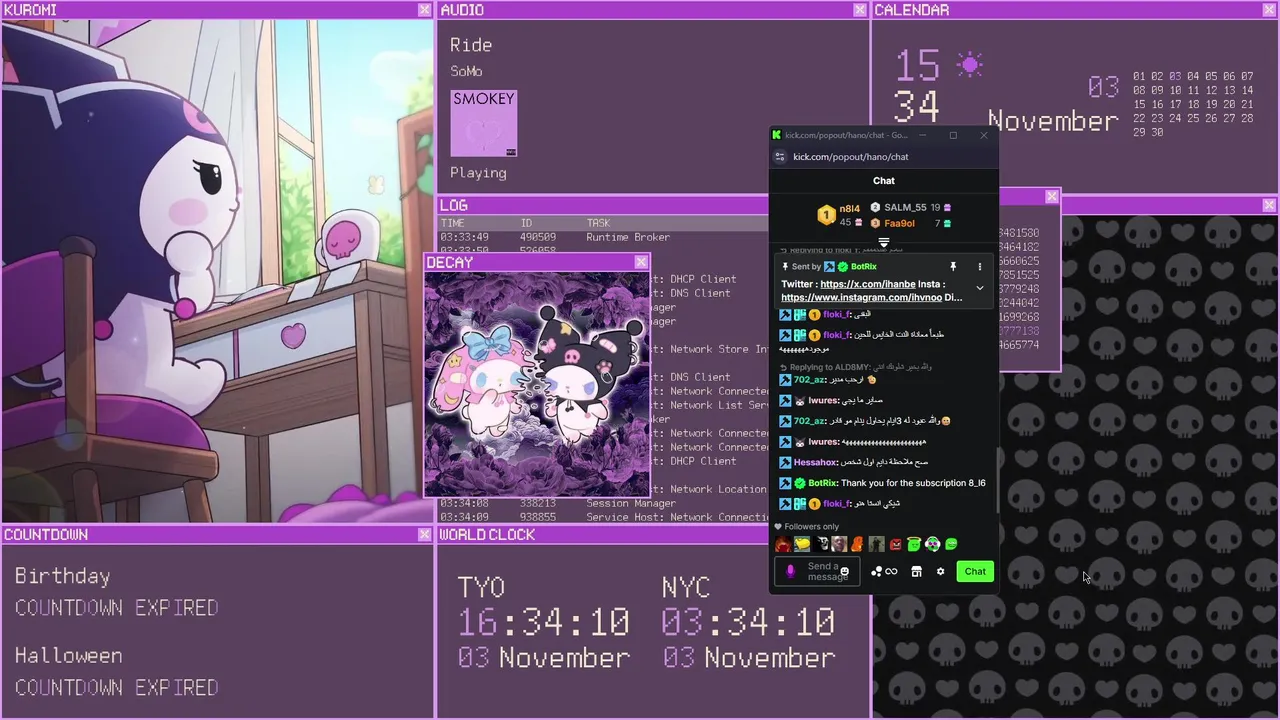Click moderator badge beside Hessahox

(x=785, y=463)
